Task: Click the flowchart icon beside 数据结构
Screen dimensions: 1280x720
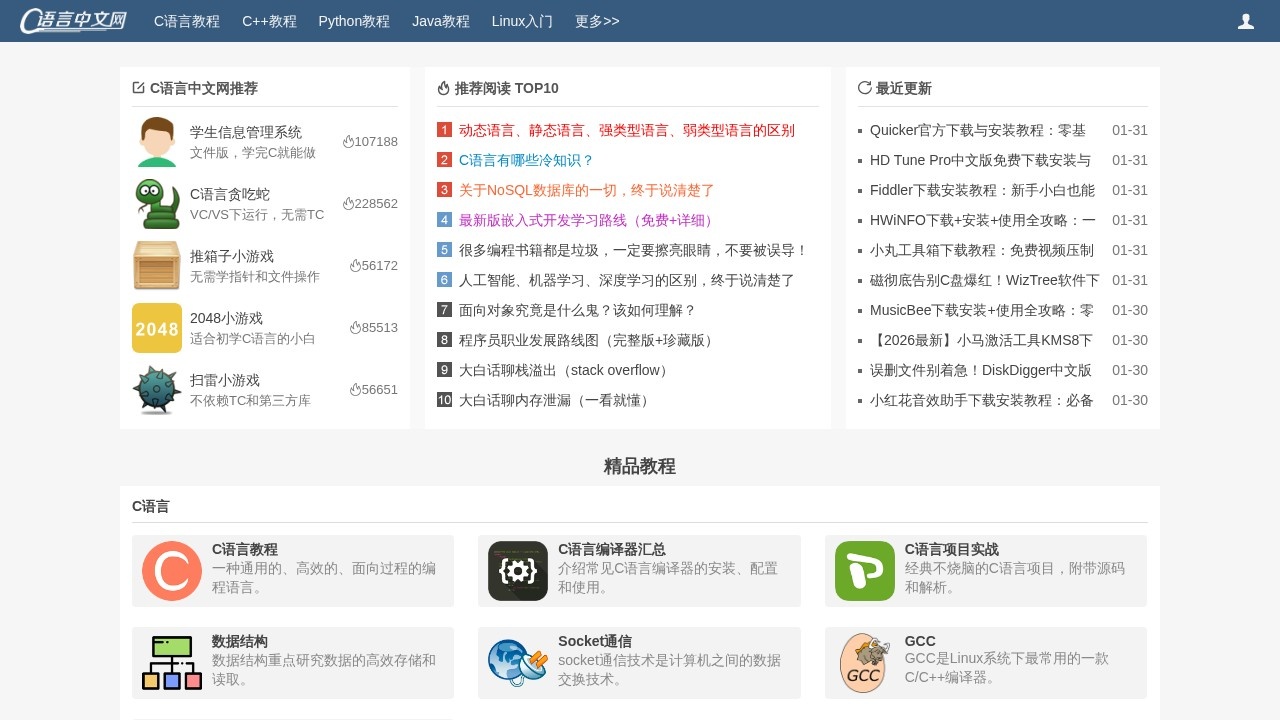Action: point(171,662)
